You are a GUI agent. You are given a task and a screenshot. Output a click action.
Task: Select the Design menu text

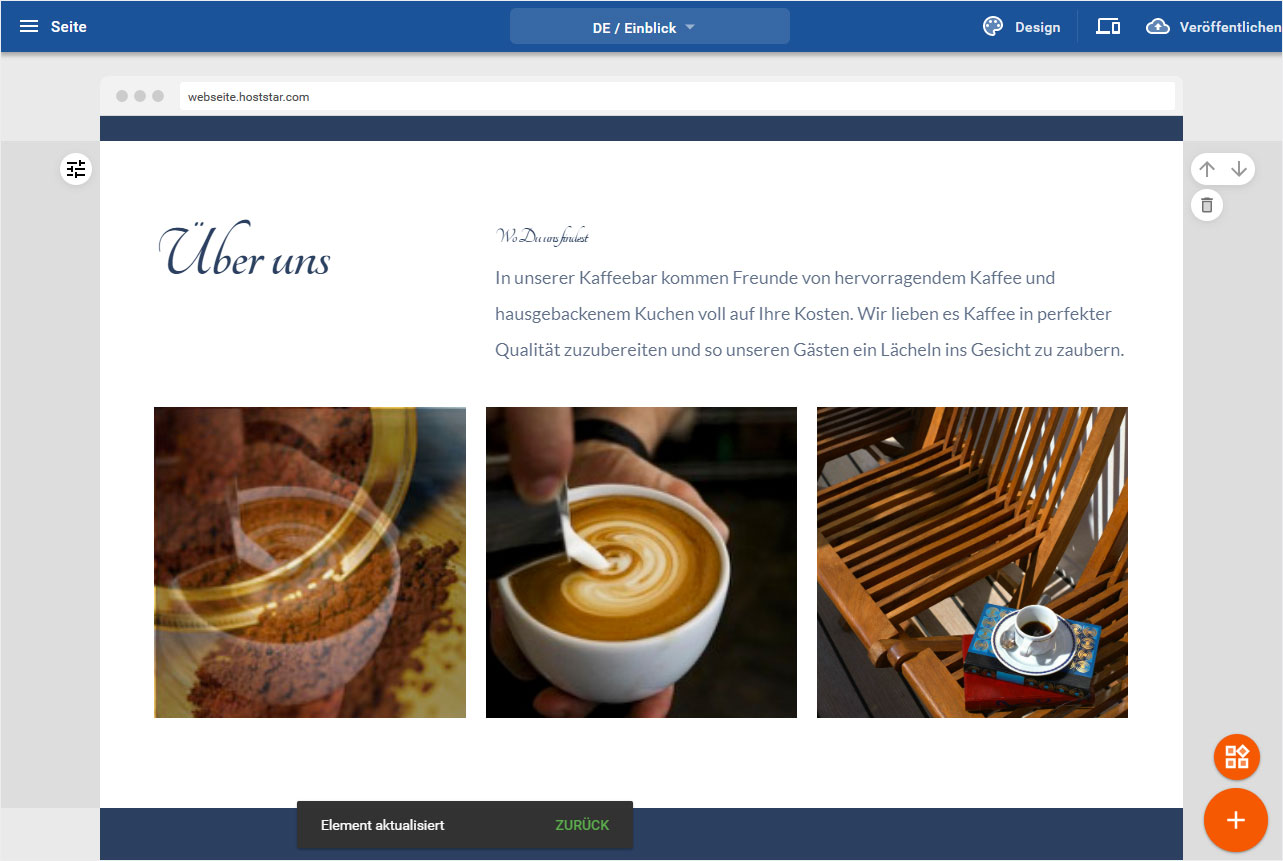[1037, 27]
